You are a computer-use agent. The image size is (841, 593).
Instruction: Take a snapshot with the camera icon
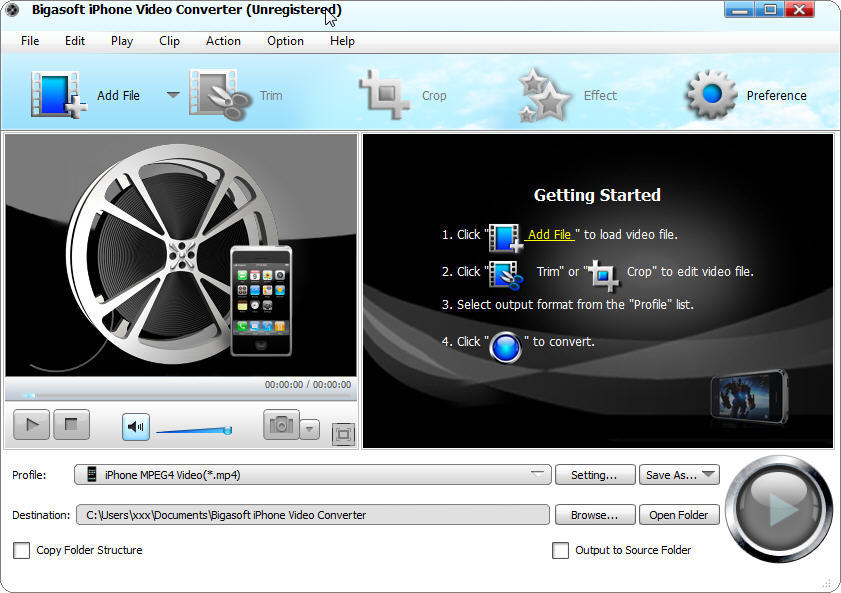point(281,425)
